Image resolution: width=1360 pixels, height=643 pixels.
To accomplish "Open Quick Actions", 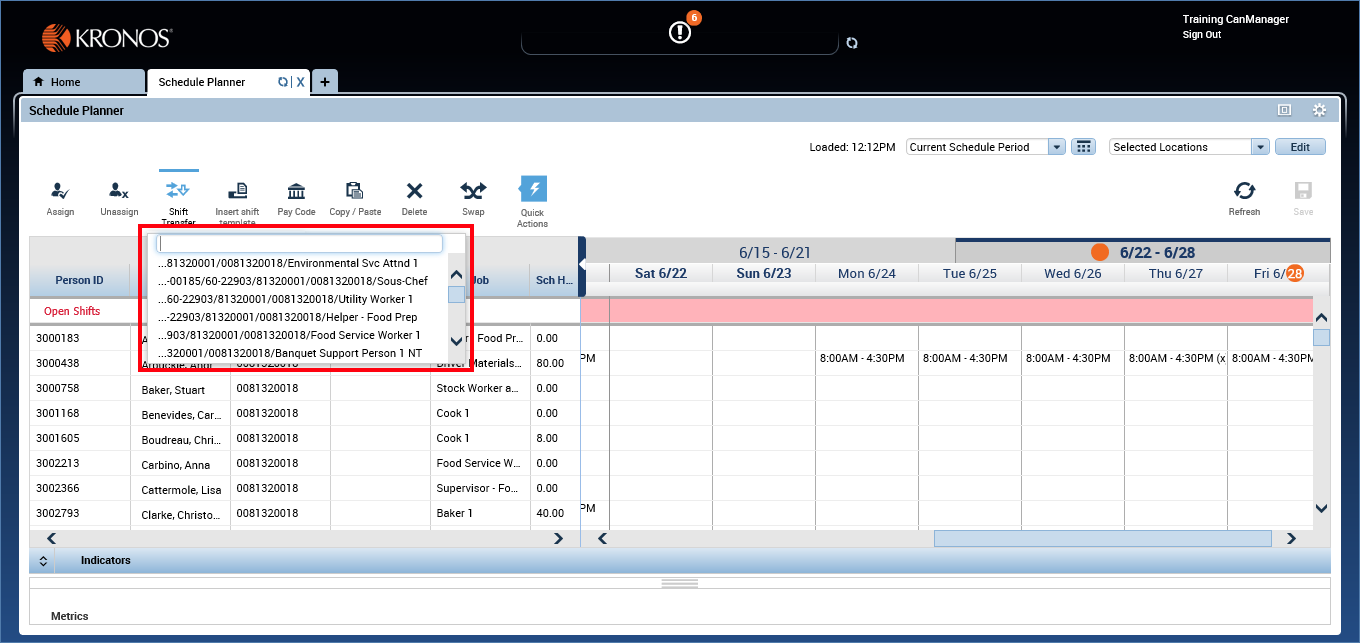I will coord(532,197).
